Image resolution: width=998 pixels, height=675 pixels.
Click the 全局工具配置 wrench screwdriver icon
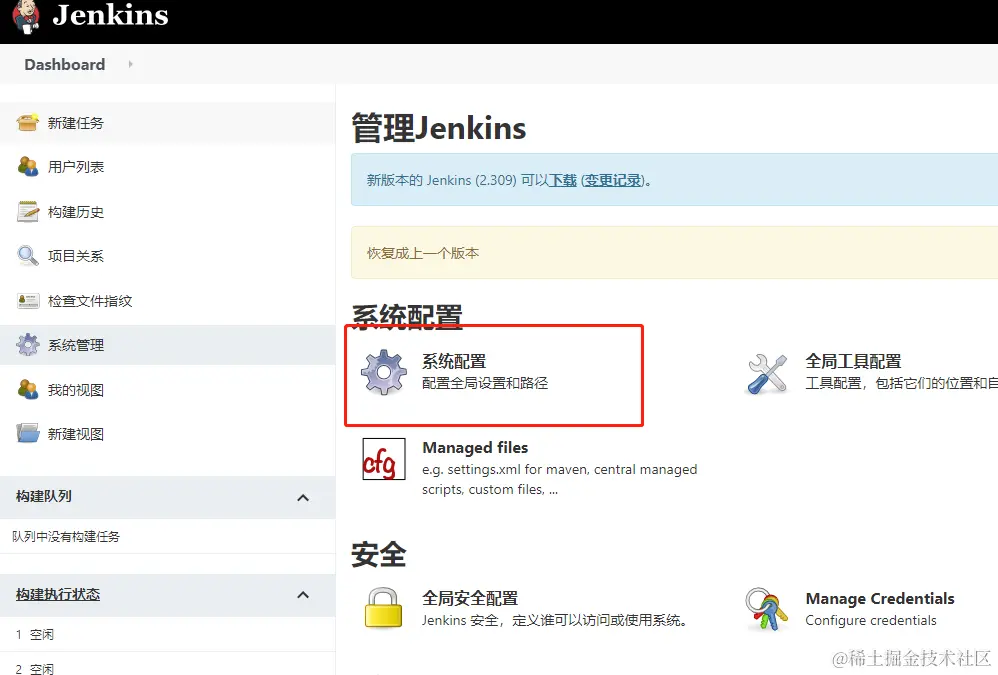coord(768,374)
